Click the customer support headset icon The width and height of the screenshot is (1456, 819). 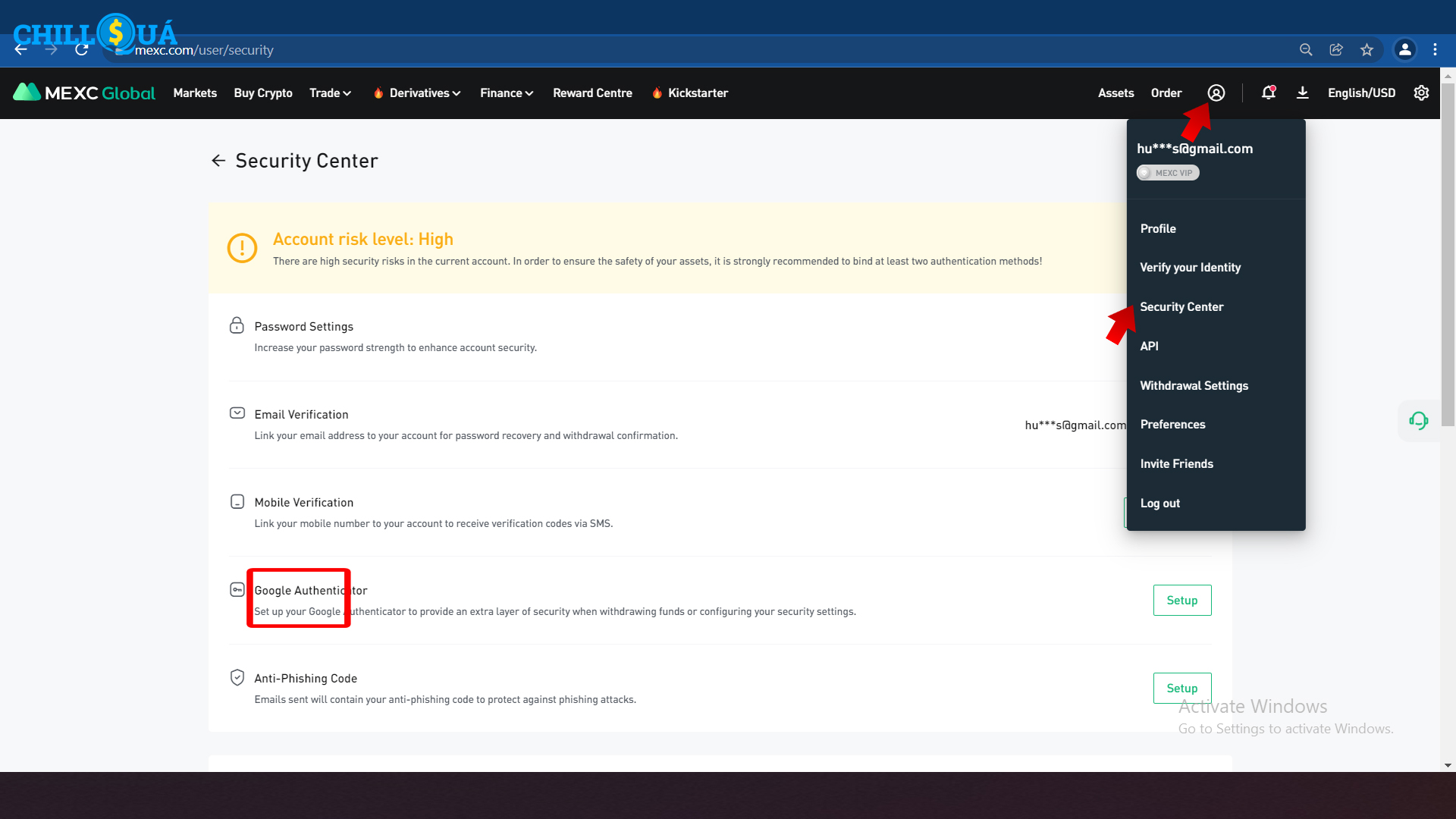1418,421
